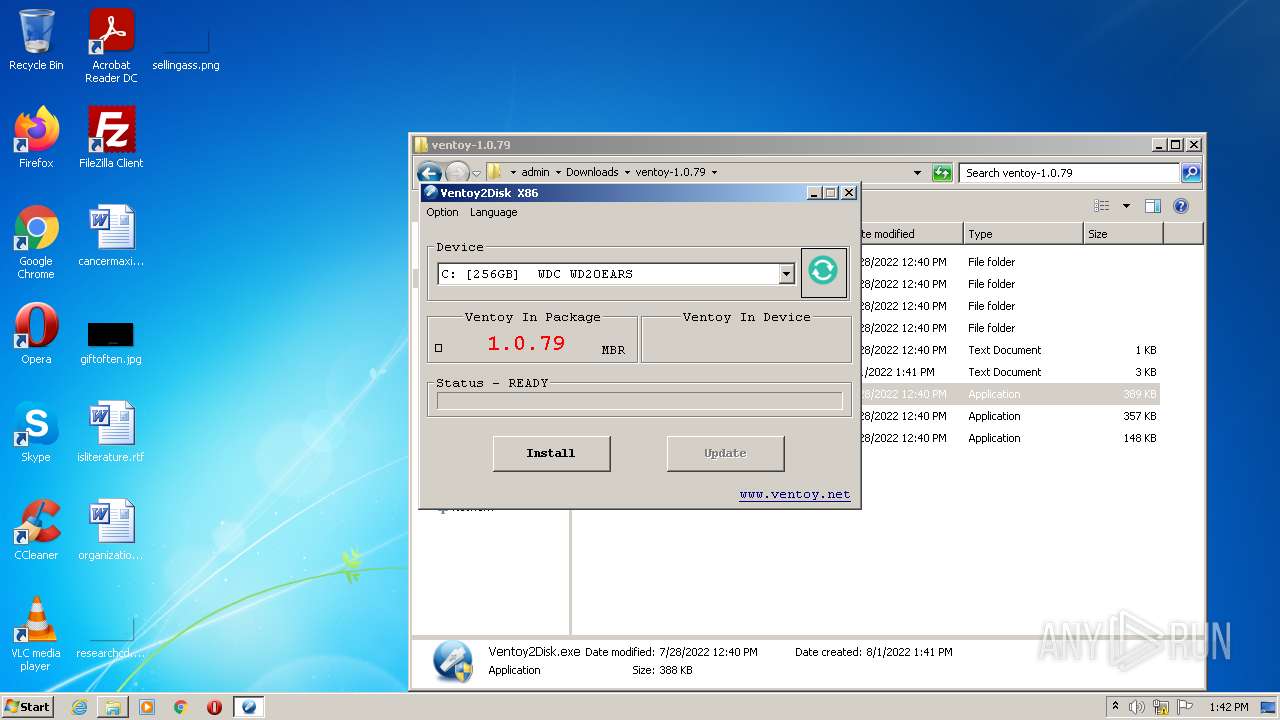This screenshot has width=1280, height=720.
Task: Open Acrobat Reader DC desktop icon
Action: 111,46
